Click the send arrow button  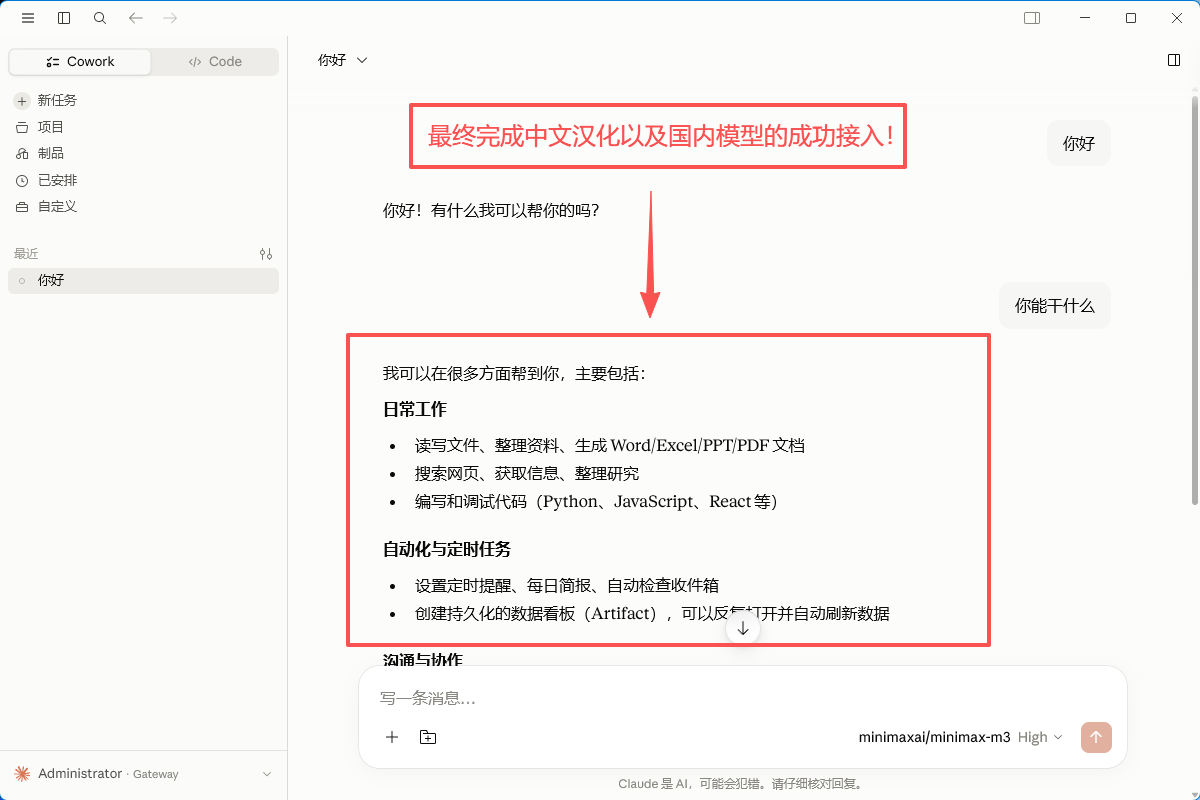pos(1096,737)
